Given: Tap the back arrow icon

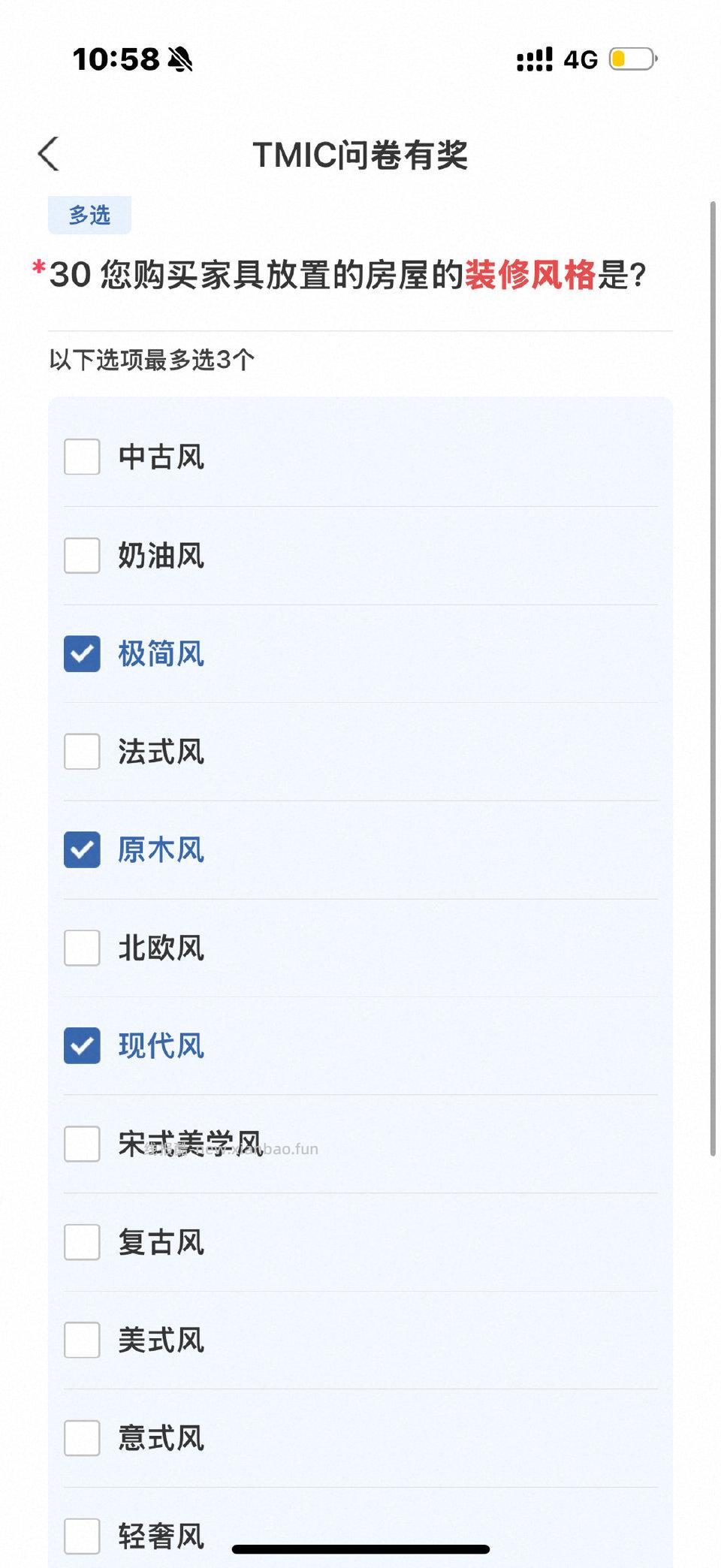Looking at the screenshot, I should (x=49, y=154).
